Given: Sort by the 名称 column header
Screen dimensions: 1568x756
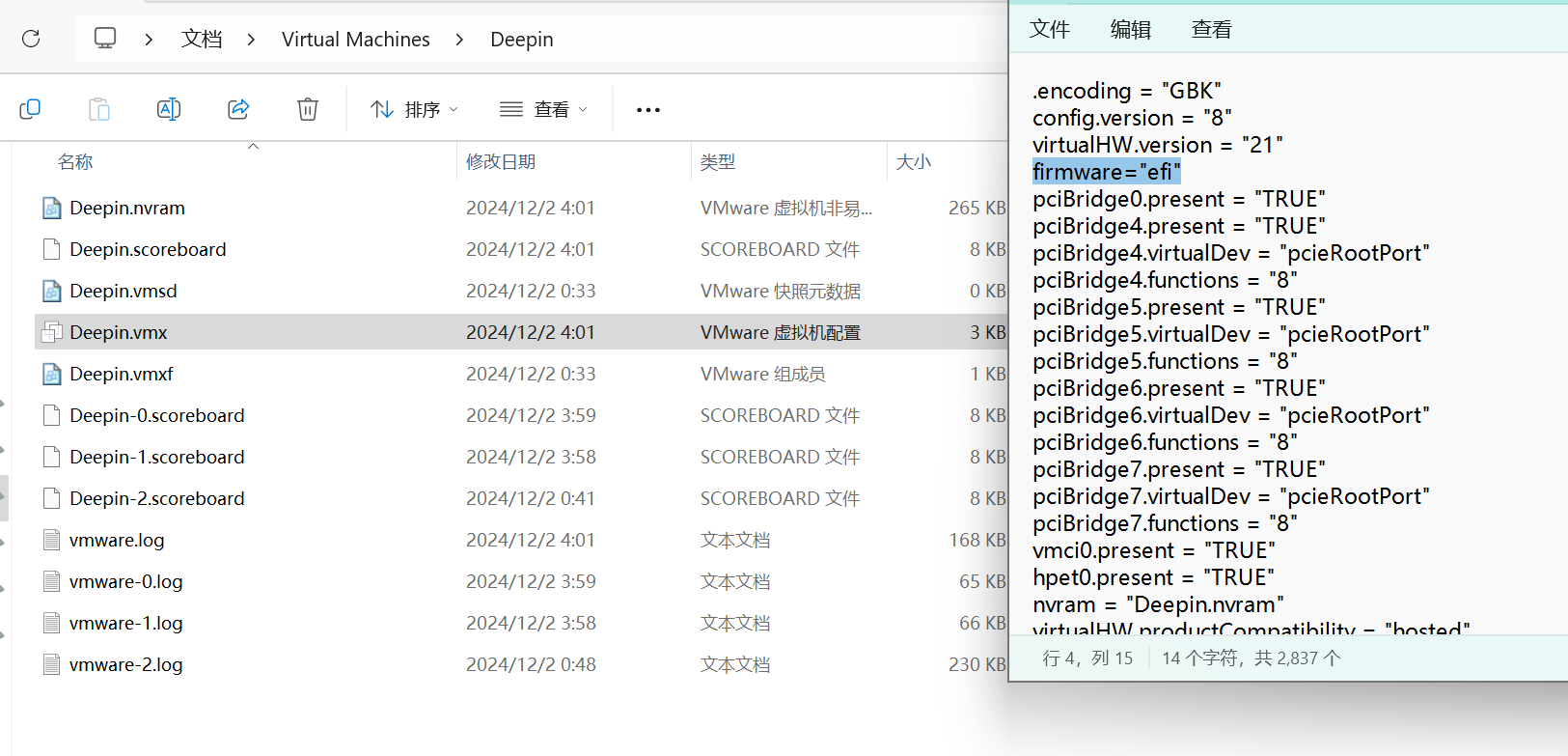Looking at the screenshot, I should click(75, 161).
